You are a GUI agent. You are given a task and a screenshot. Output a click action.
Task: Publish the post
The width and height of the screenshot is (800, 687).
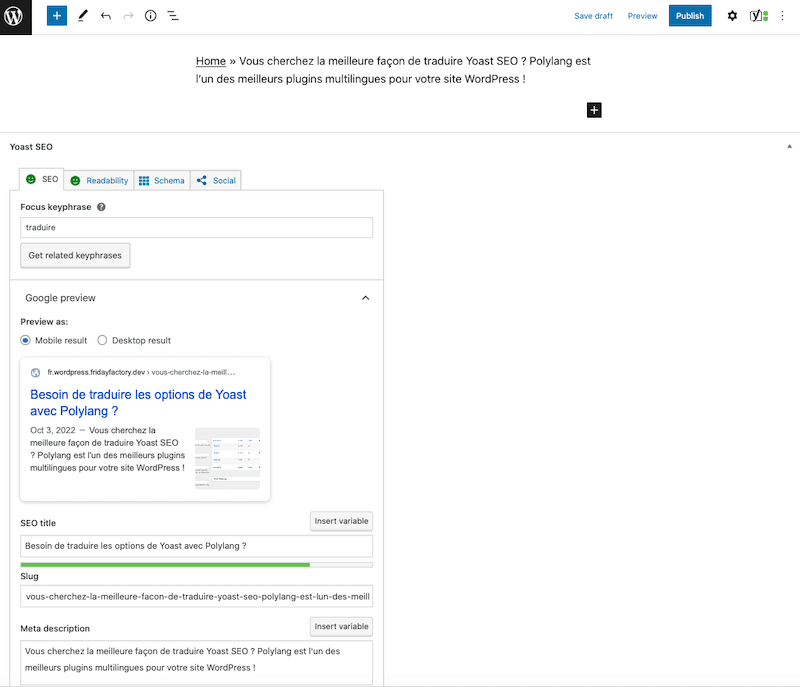click(x=690, y=16)
